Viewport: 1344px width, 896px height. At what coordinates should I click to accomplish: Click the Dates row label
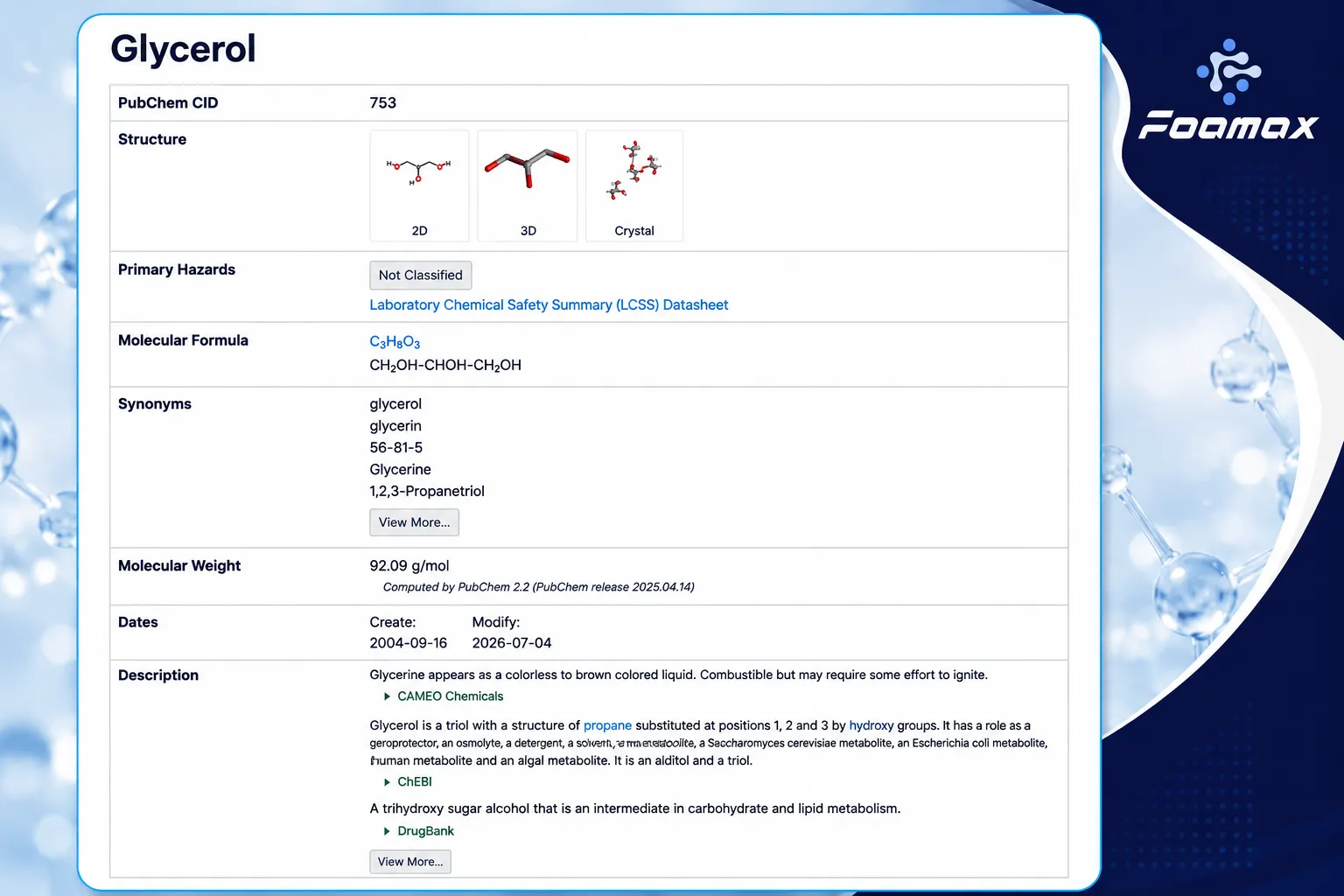(x=138, y=622)
